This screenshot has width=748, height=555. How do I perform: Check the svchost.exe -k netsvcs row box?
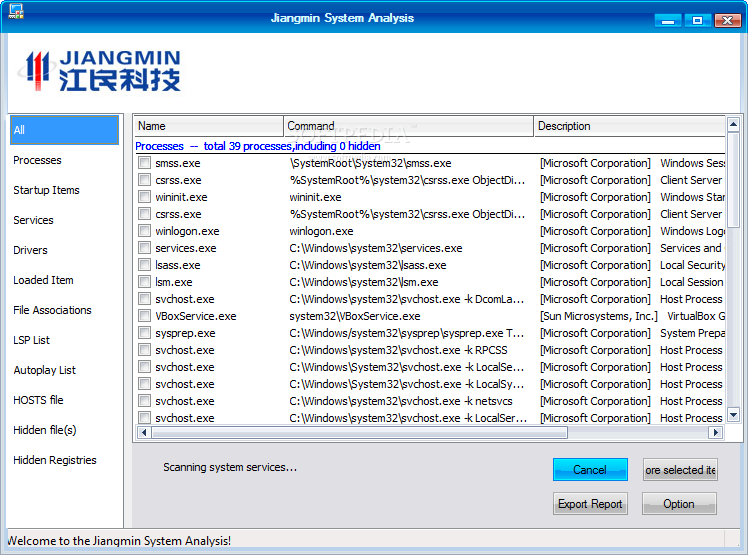click(x=144, y=401)
